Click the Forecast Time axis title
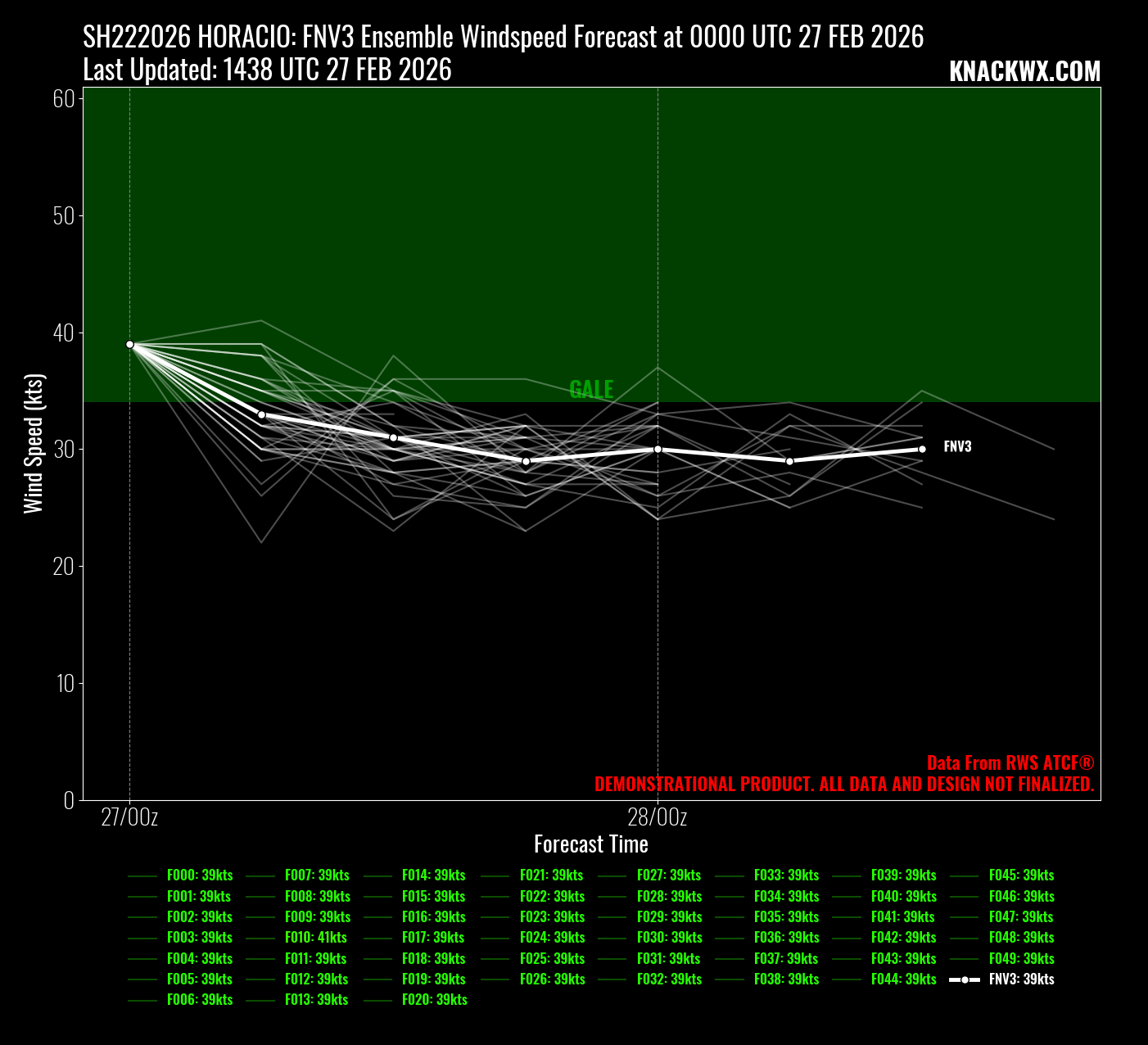 pyautogui.click(x=591, y=844)
